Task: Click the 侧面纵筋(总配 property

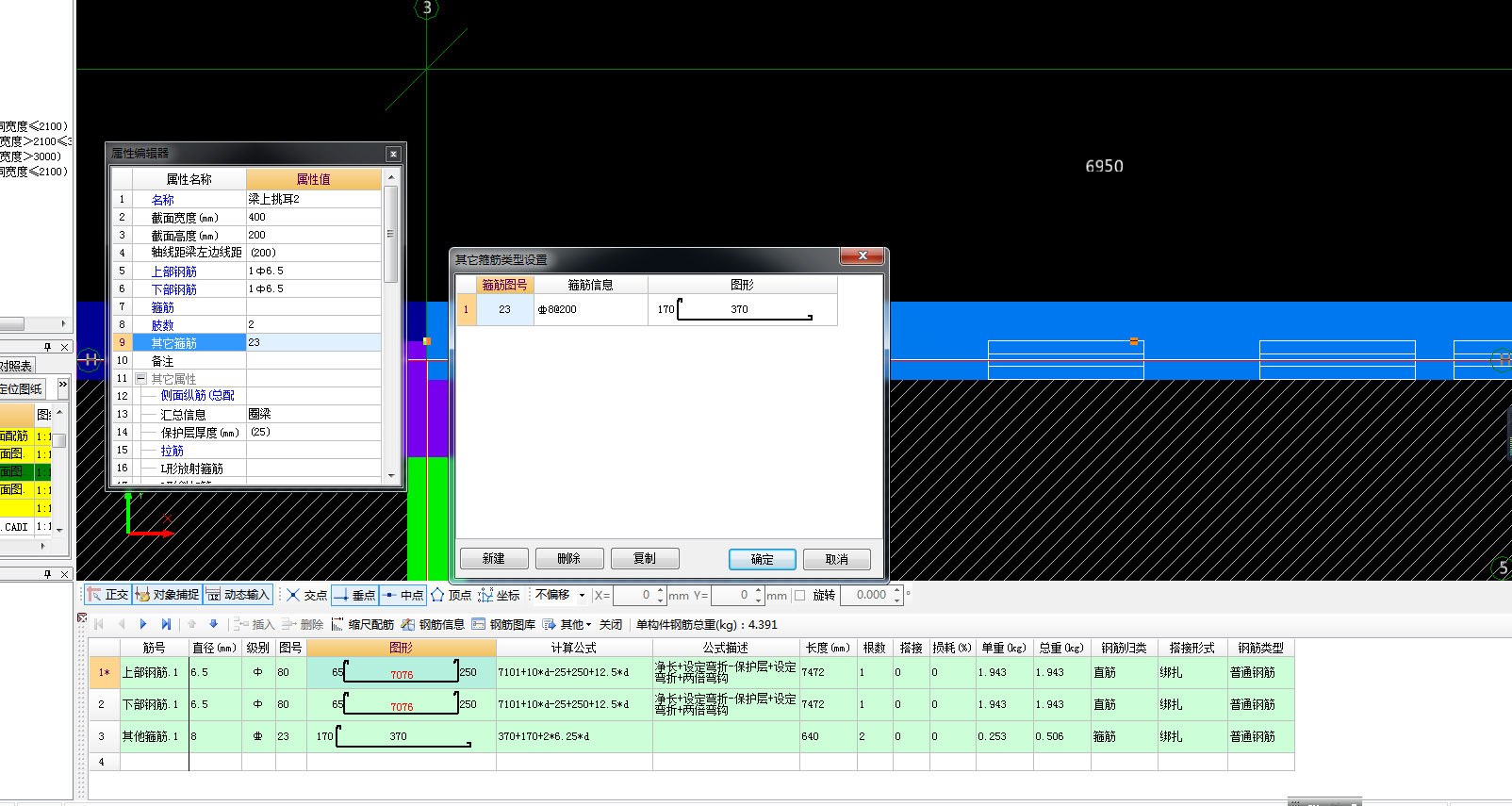Action: pyautogui.click(x=197, y=396)
